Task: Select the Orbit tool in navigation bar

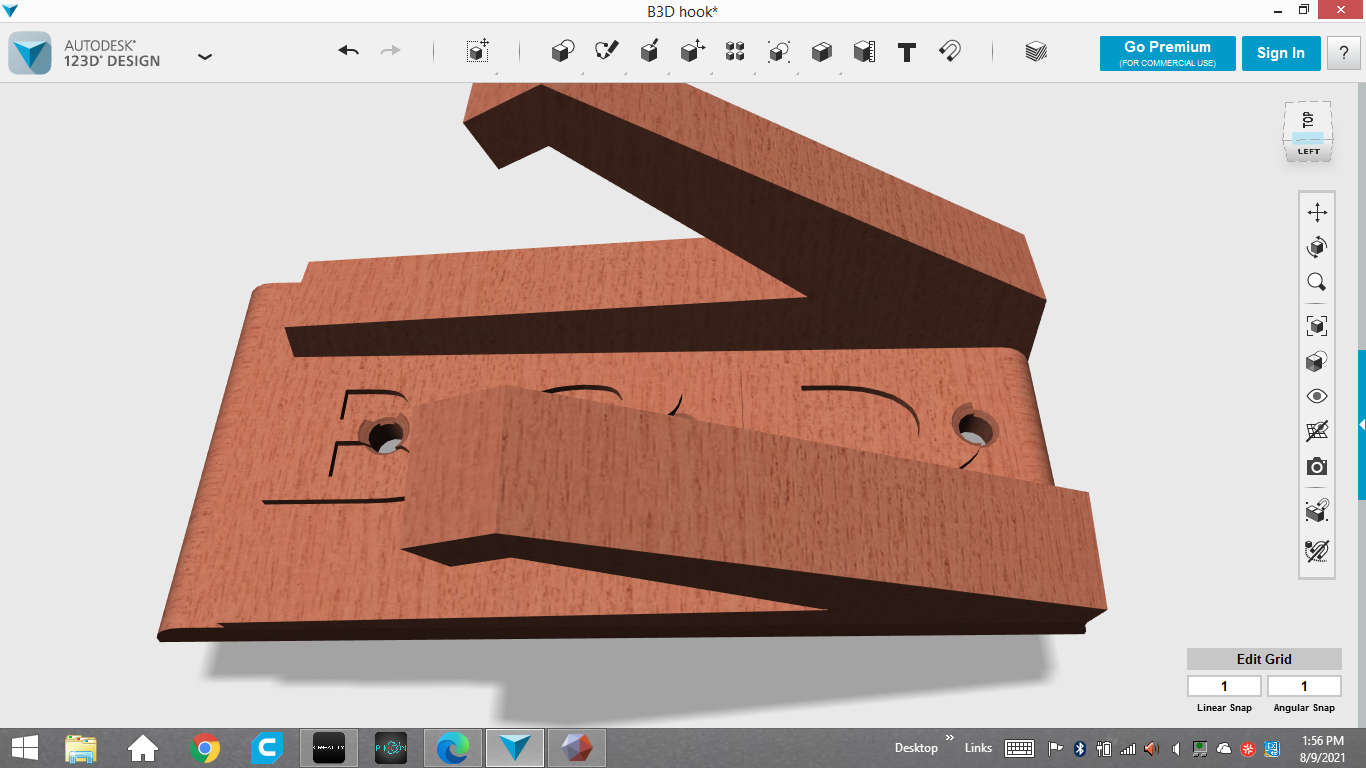Action: [1317, 247]
